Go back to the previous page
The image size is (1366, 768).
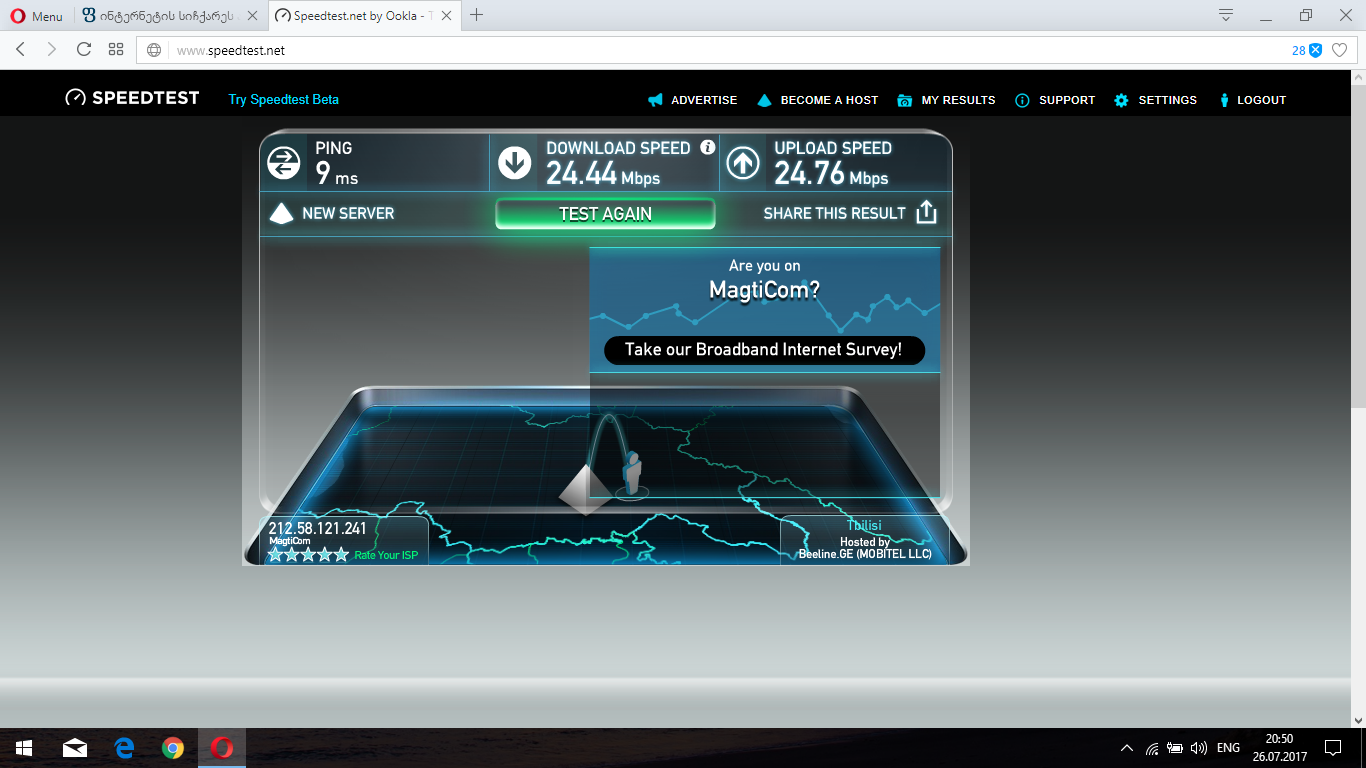(21, 50)
